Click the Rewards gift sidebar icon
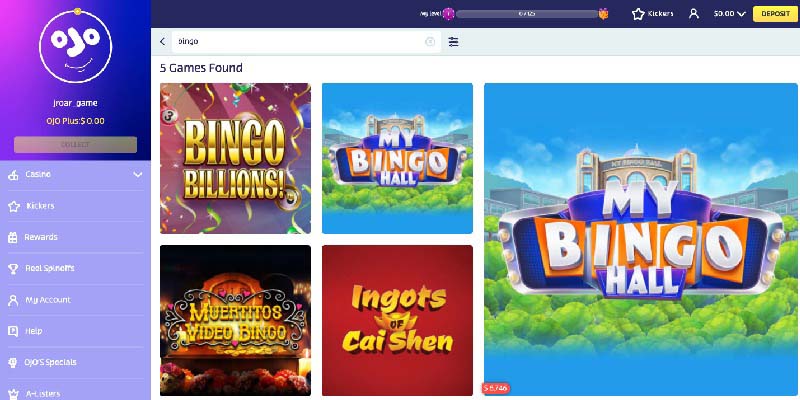 click(x=13, y=237)
